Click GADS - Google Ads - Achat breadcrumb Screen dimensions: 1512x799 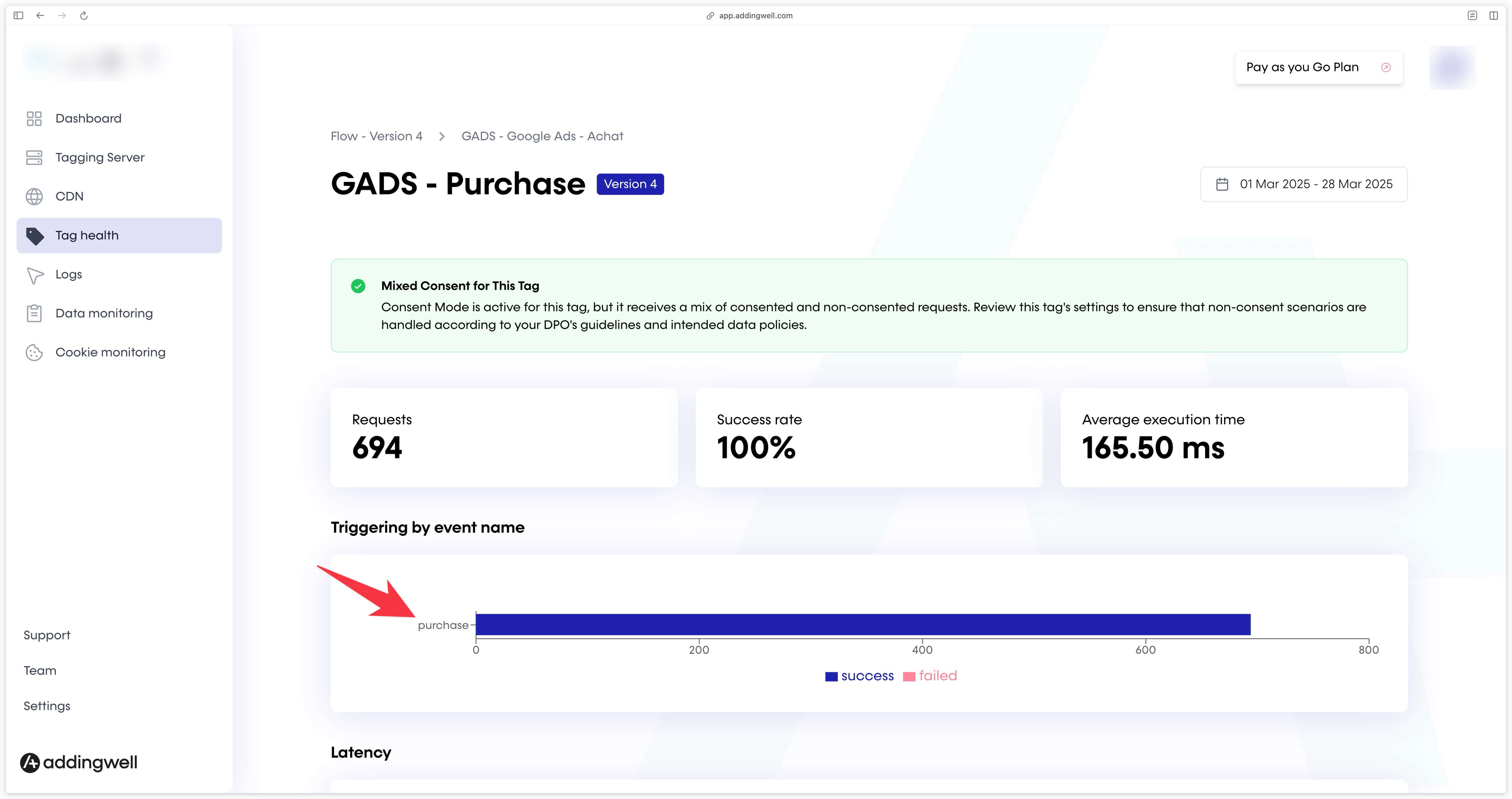542,136
